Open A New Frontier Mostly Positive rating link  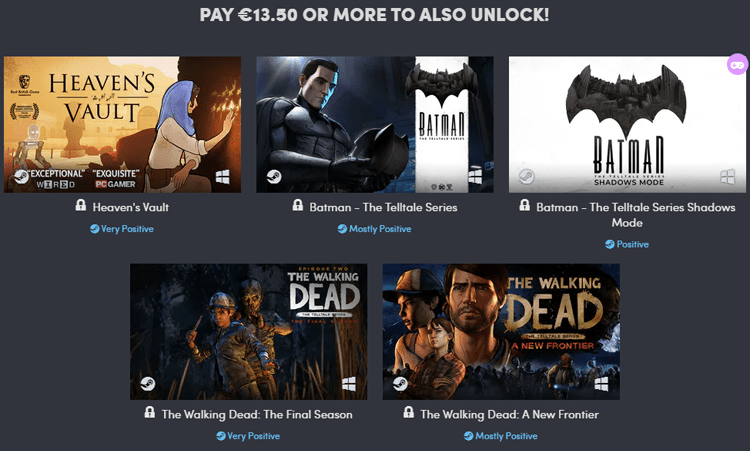501,436
